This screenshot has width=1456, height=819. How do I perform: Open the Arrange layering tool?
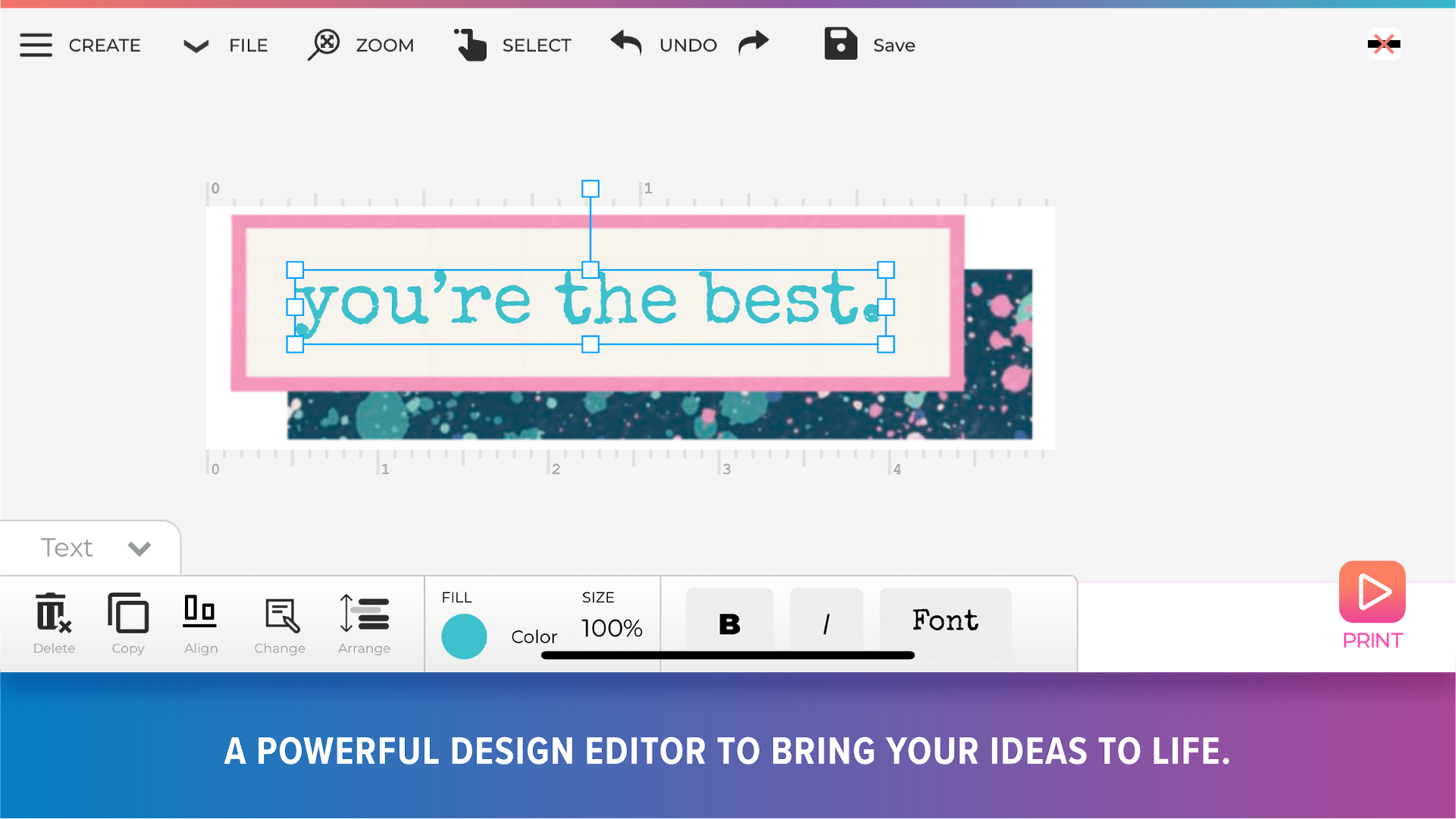tap(364, 624)
